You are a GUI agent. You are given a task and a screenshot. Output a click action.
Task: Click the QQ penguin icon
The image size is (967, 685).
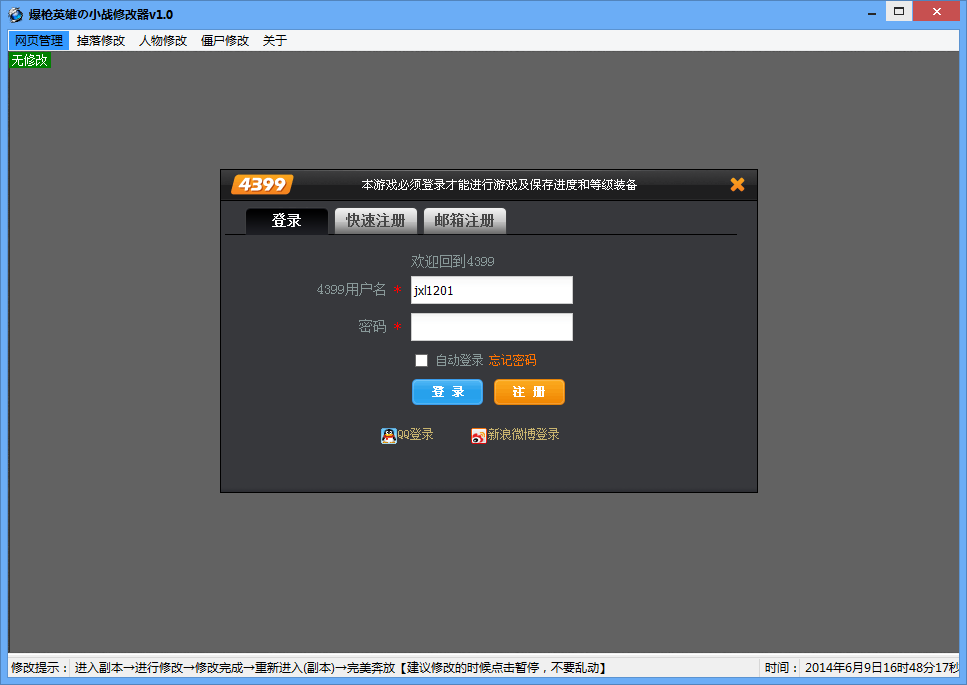coord(389,435)
